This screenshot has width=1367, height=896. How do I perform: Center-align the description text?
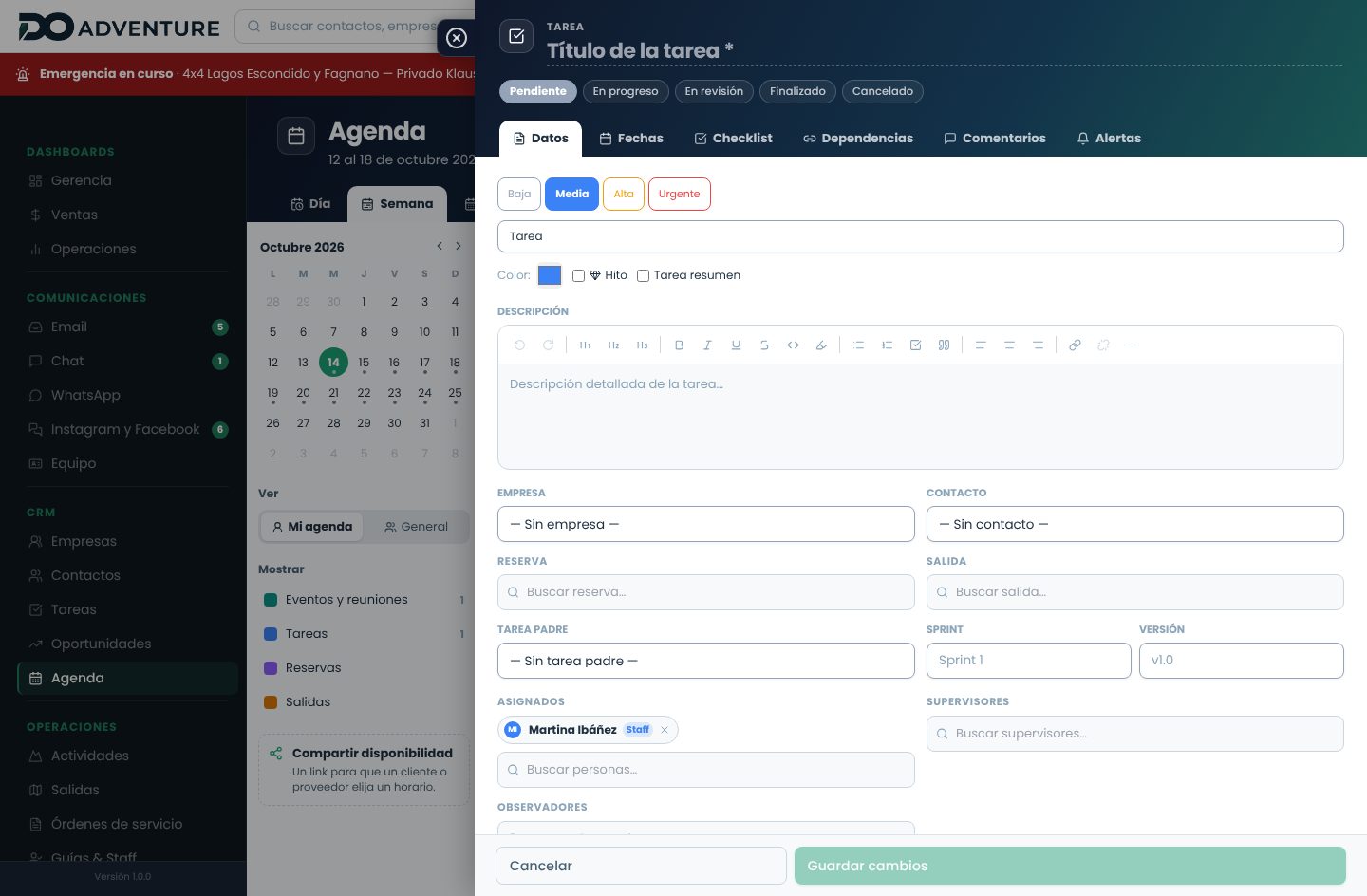click(x=1009, y=345)
